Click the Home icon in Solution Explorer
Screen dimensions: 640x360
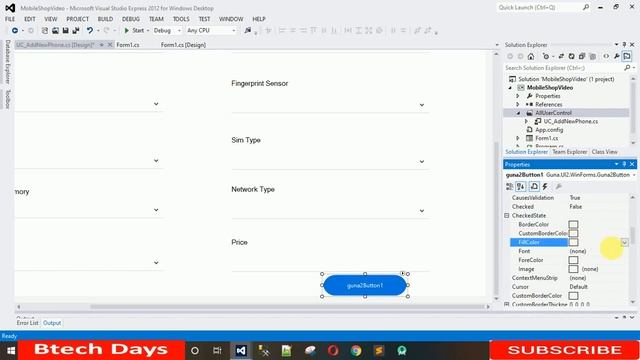(531, 56)
